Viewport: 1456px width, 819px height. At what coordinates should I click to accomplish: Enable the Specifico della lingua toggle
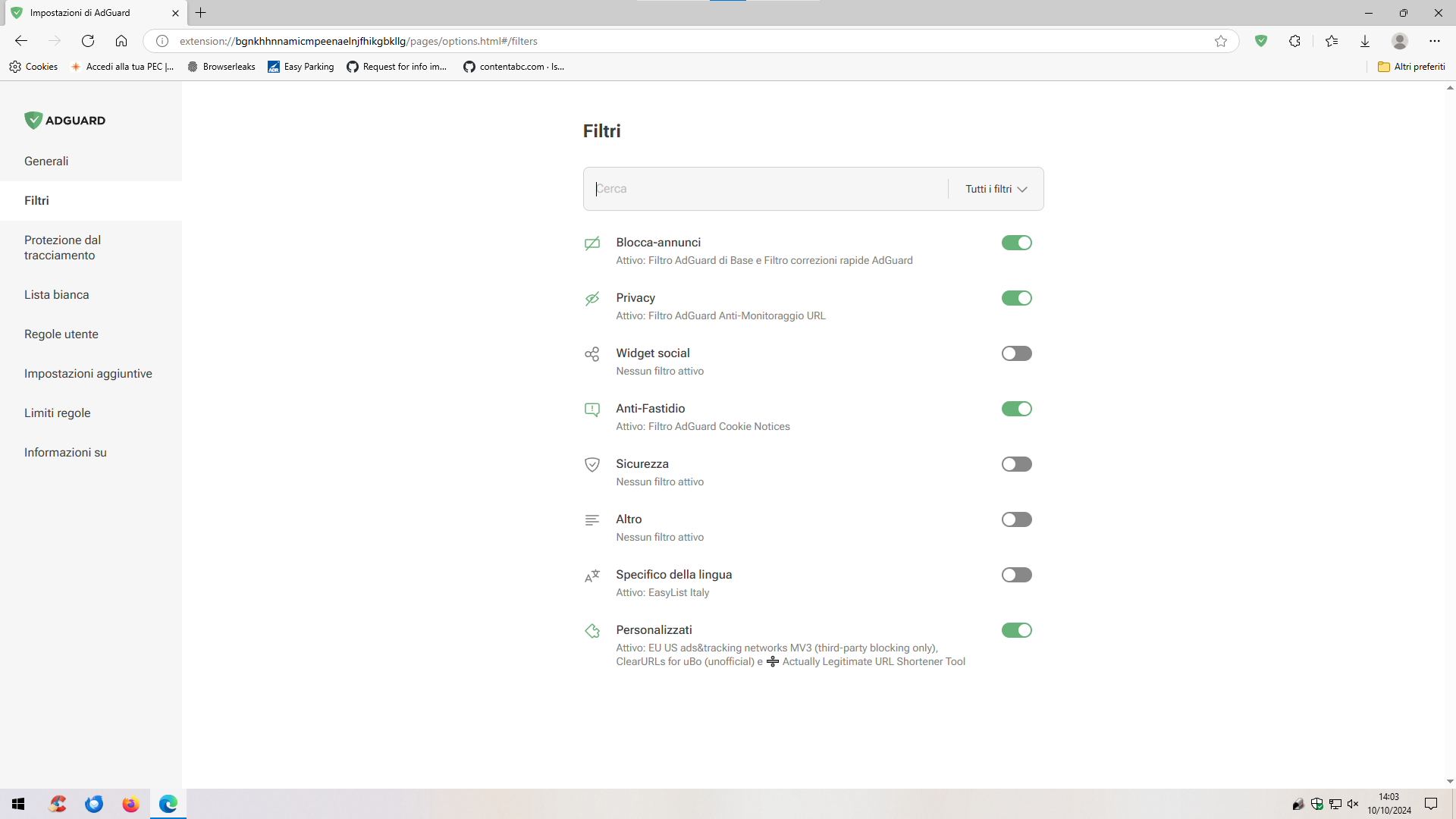[x=1017, y=575]
